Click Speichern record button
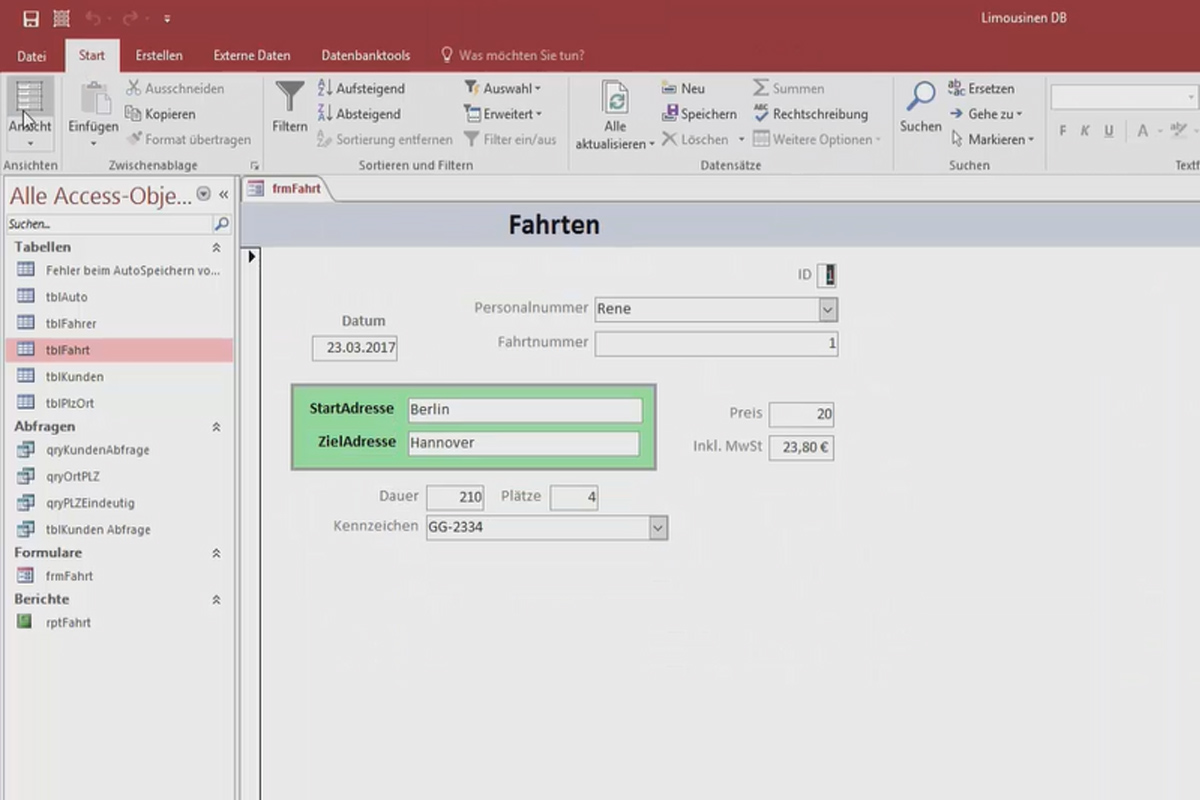 [699, 114]
